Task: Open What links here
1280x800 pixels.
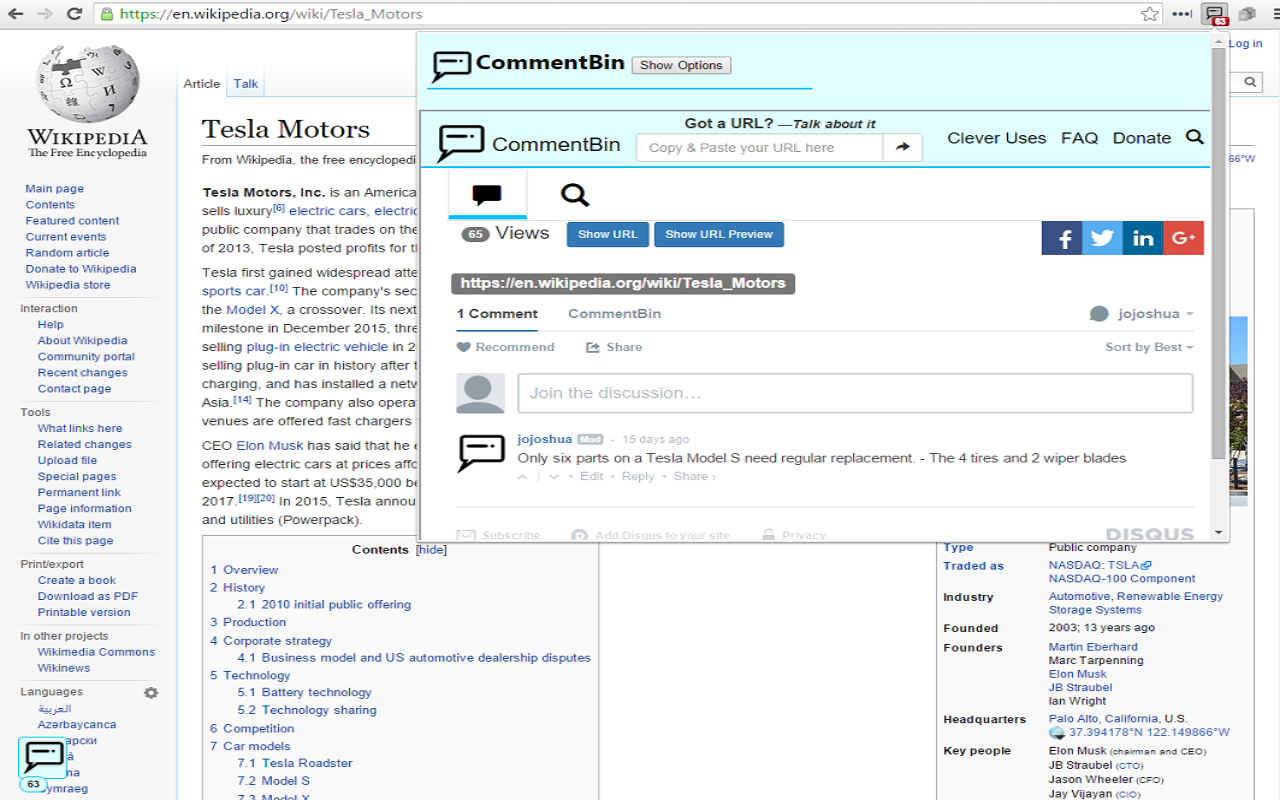Action: [80, 429]
